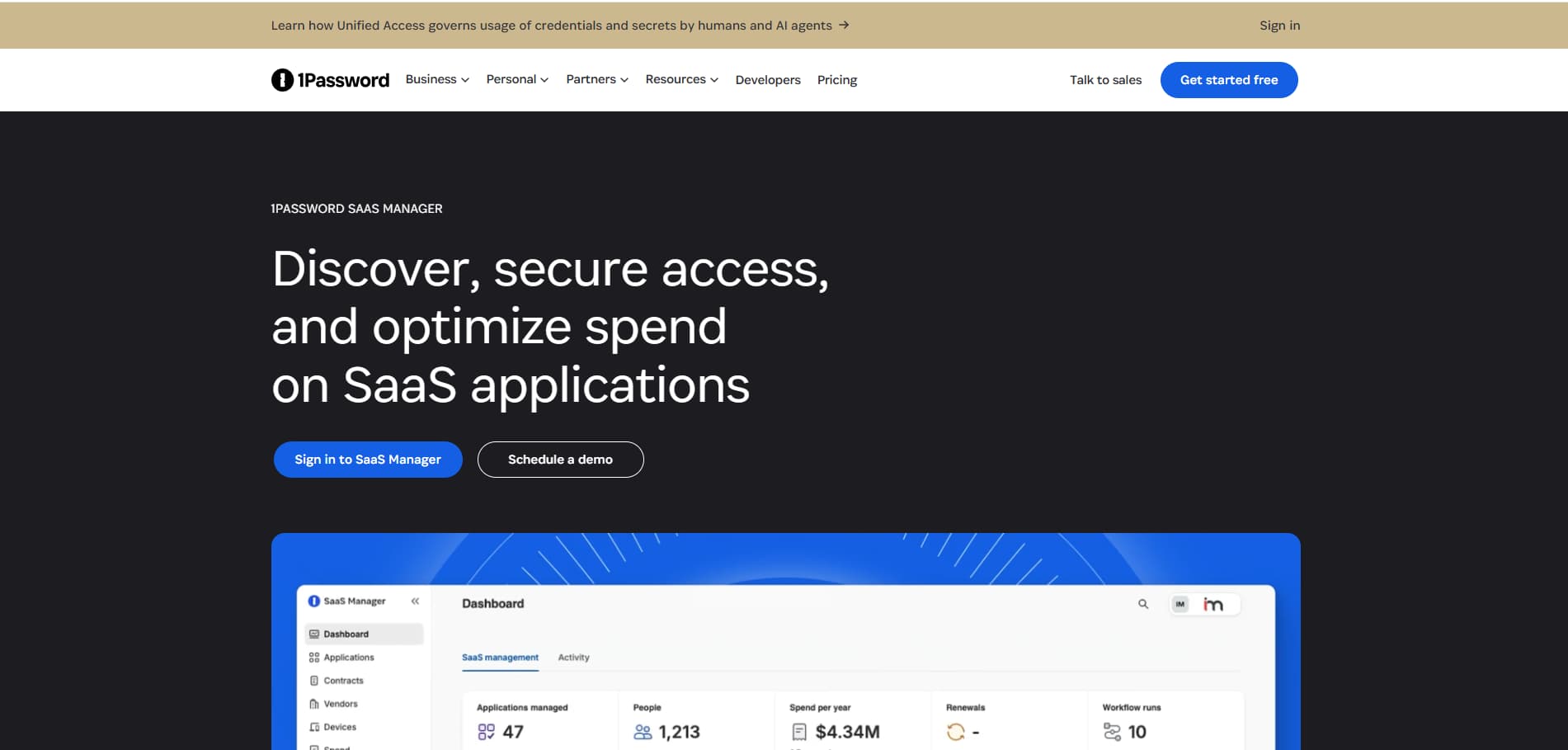1568x750 pixels.
Task: Click Schedule a demo
Action: (560, 459)
